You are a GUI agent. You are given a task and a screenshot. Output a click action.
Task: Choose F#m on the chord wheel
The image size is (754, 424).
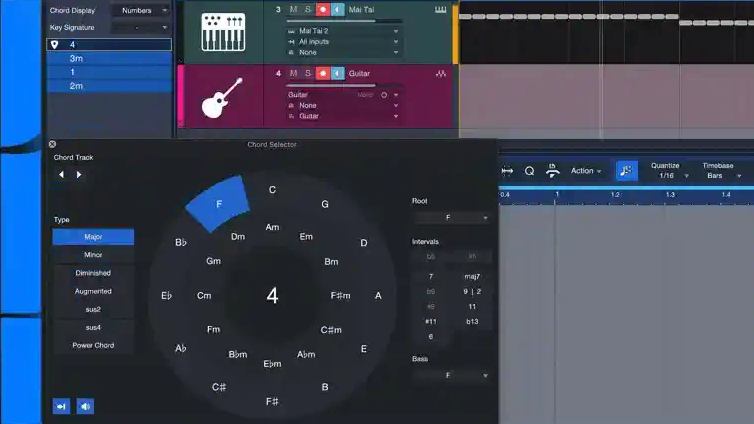(340, 296)
